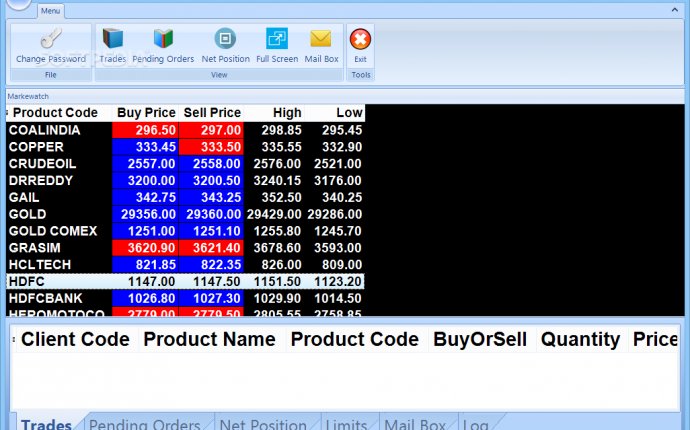Open the Log tab
690x430 pixels.
tap(476, 424)
